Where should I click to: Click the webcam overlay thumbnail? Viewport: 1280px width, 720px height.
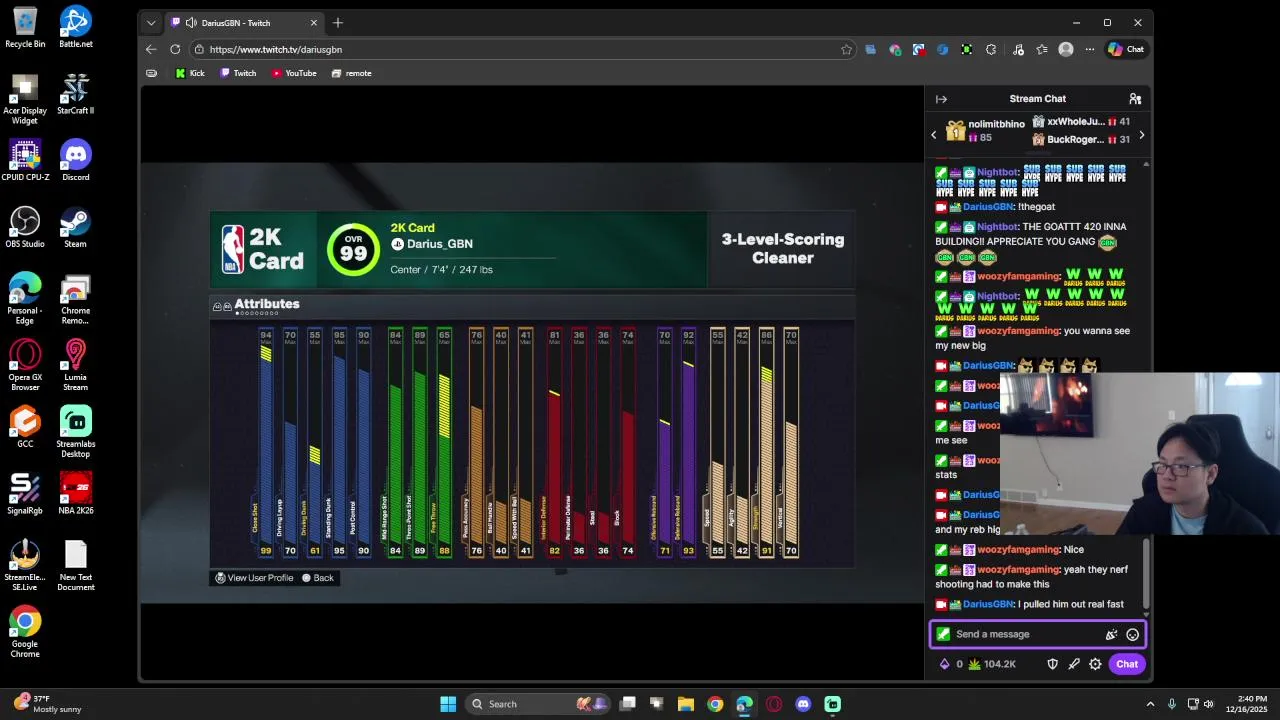tap(1140, 455)
